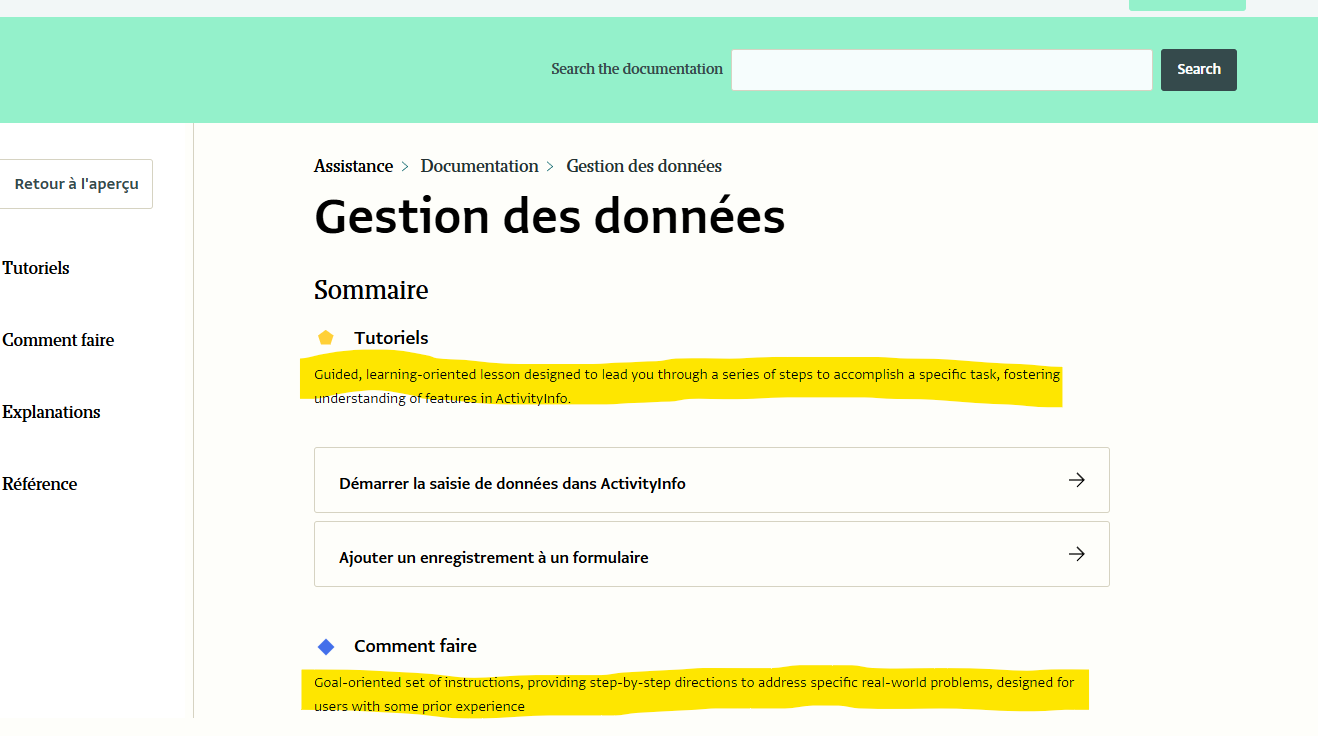Click Gestion des données in the breadcrumb
The height and width of the screenshot is (736, 1318).
[x=644, y=166]
